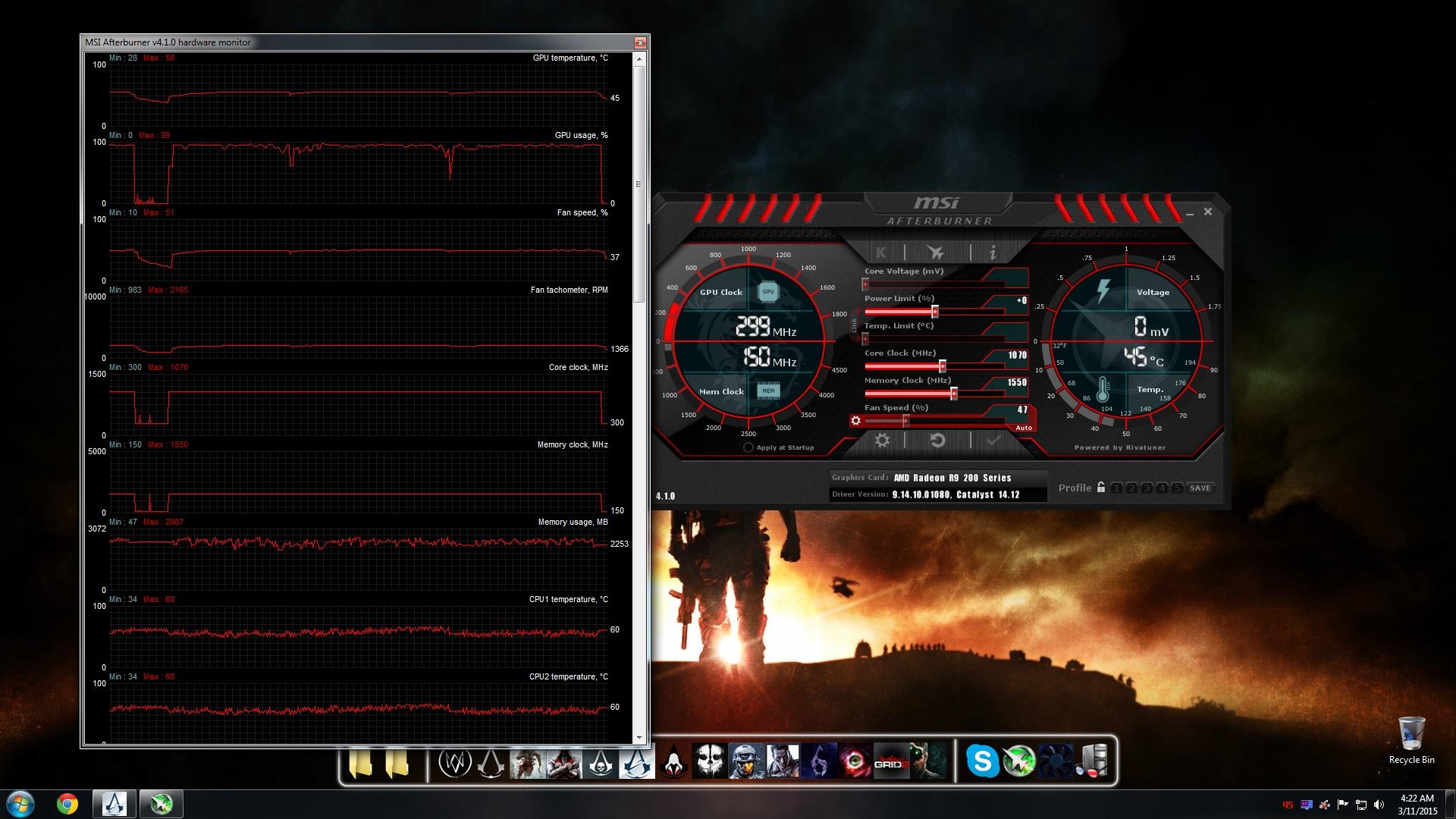The height and width of the screenshot is (819, 1456).
Task: Open the Kombustor K icon
Action: point(881,253)
